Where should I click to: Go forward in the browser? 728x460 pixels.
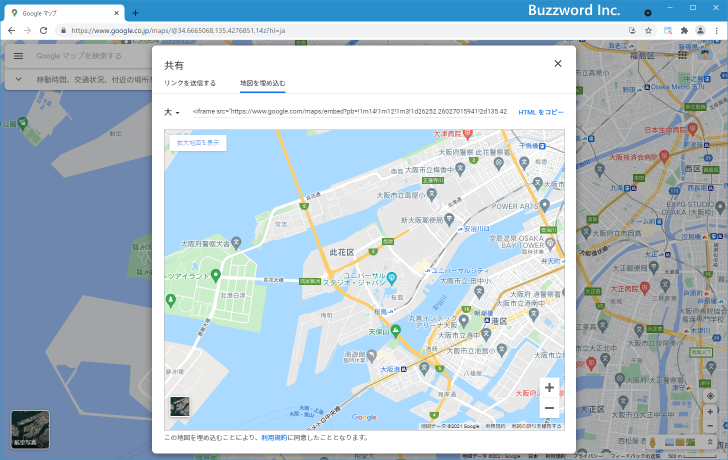coord(27,31)
